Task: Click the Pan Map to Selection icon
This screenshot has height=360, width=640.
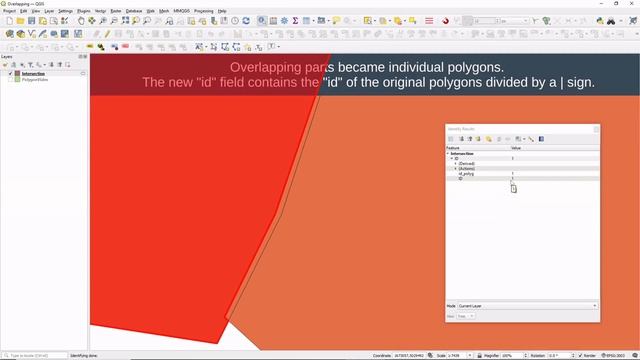Action: click(x=92, y=21)
